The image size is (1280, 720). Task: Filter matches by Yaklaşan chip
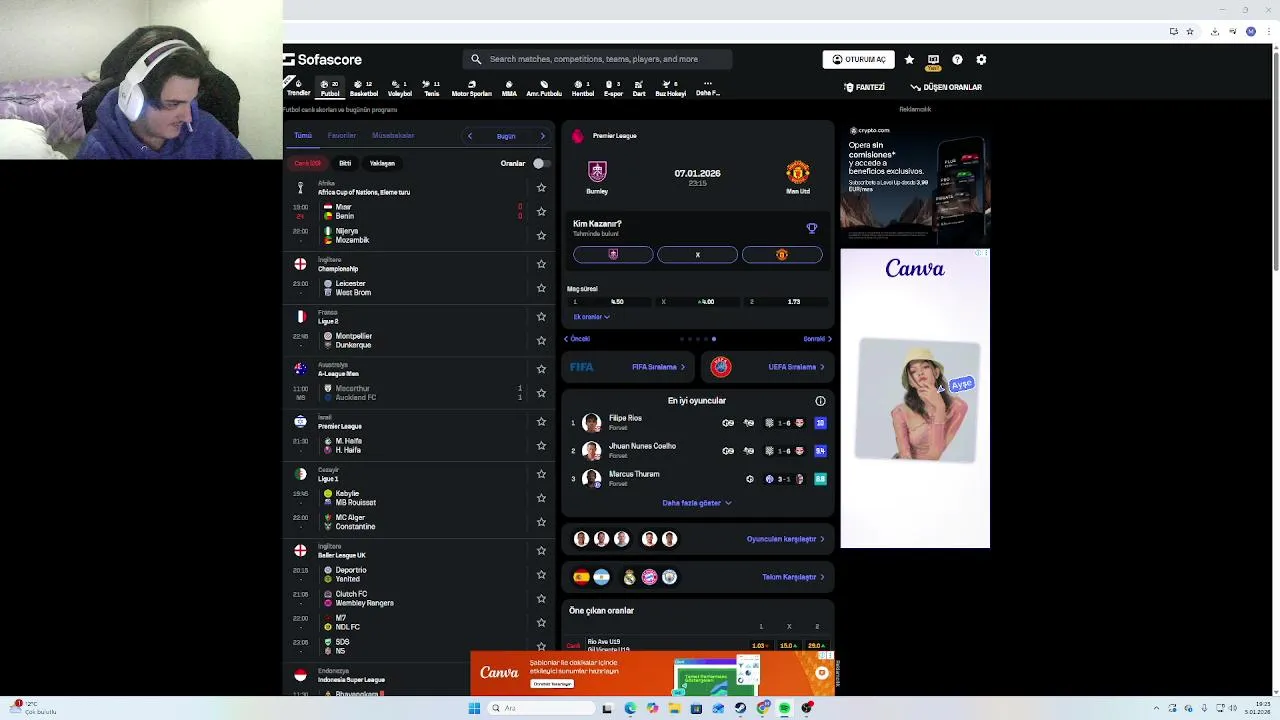tap(382, 163)
